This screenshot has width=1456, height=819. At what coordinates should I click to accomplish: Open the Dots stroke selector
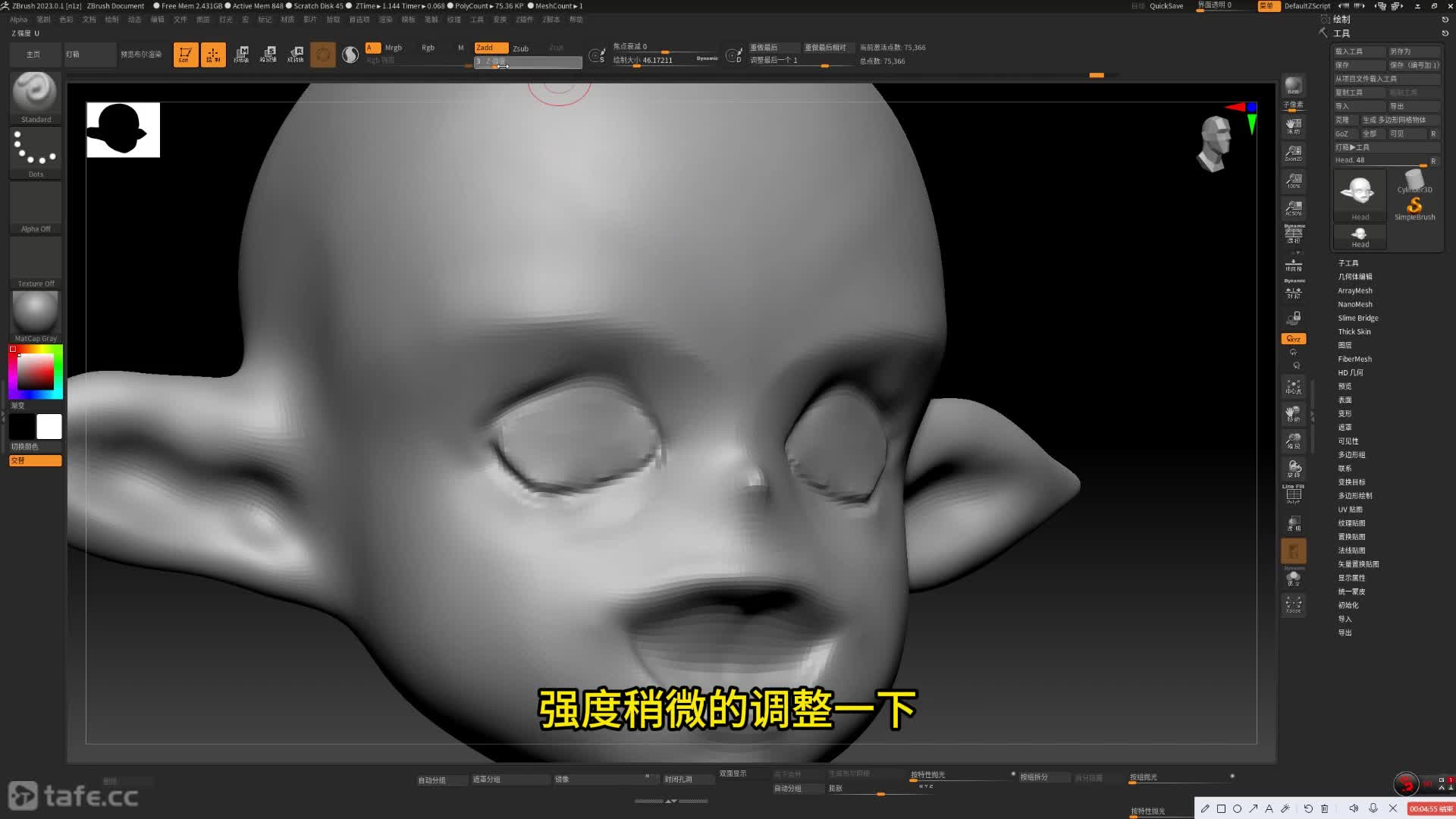[36, 152]
